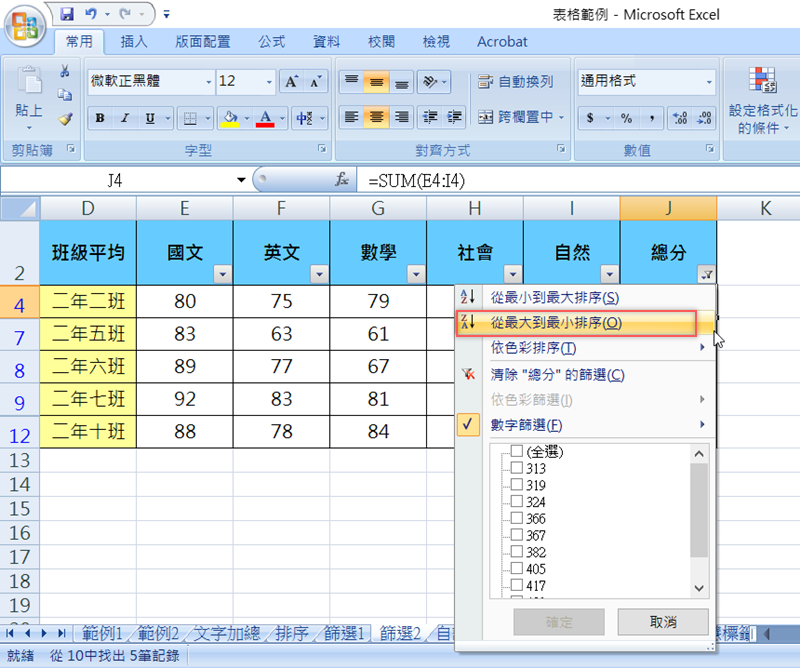
Task: Click the Italic formatting icon
Action: (125, 118)
